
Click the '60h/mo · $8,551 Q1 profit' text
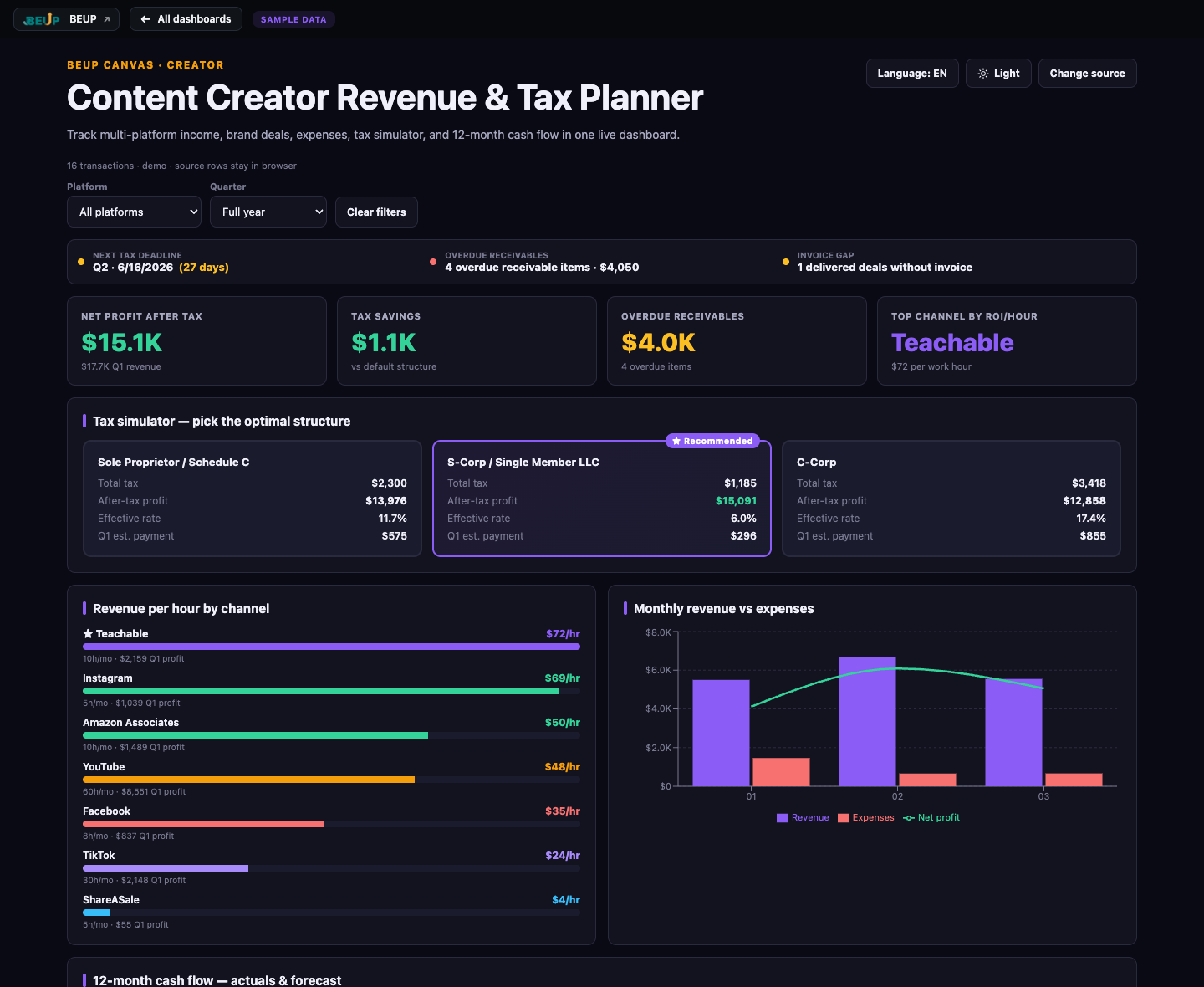[134, 791]
